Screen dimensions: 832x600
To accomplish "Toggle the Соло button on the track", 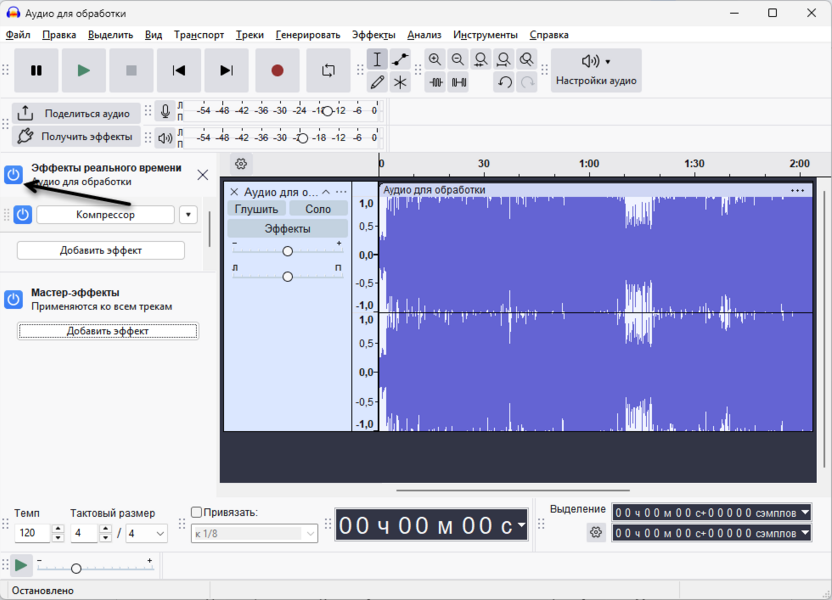I will (x=318, y=209).
